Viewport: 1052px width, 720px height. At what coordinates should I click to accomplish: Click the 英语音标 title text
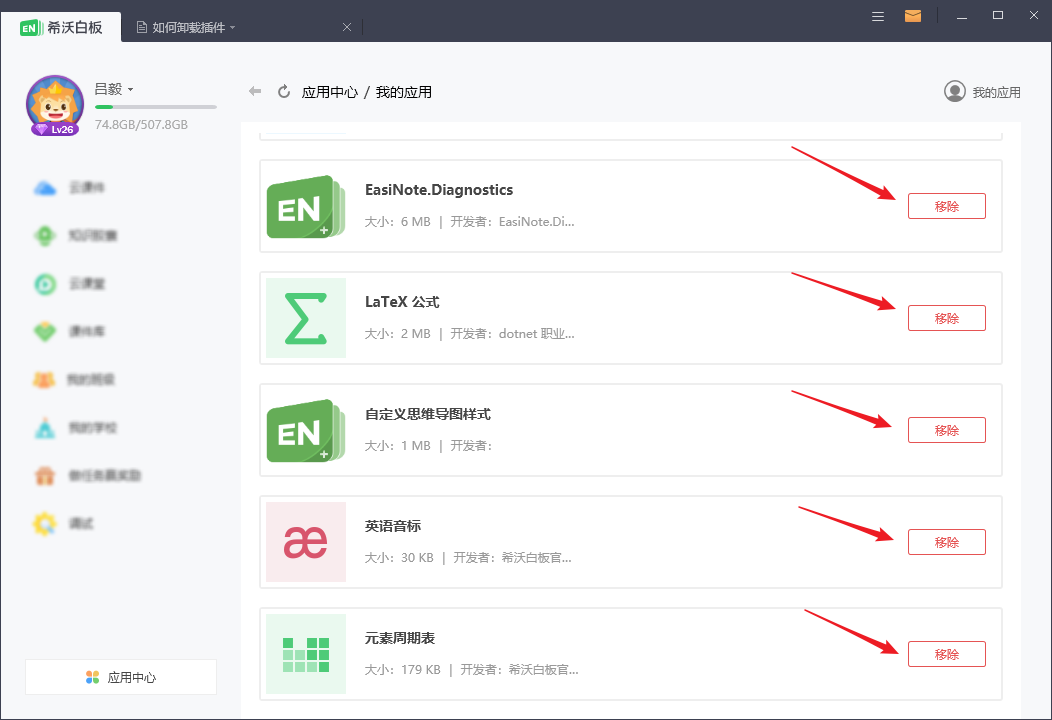point(393,526)
